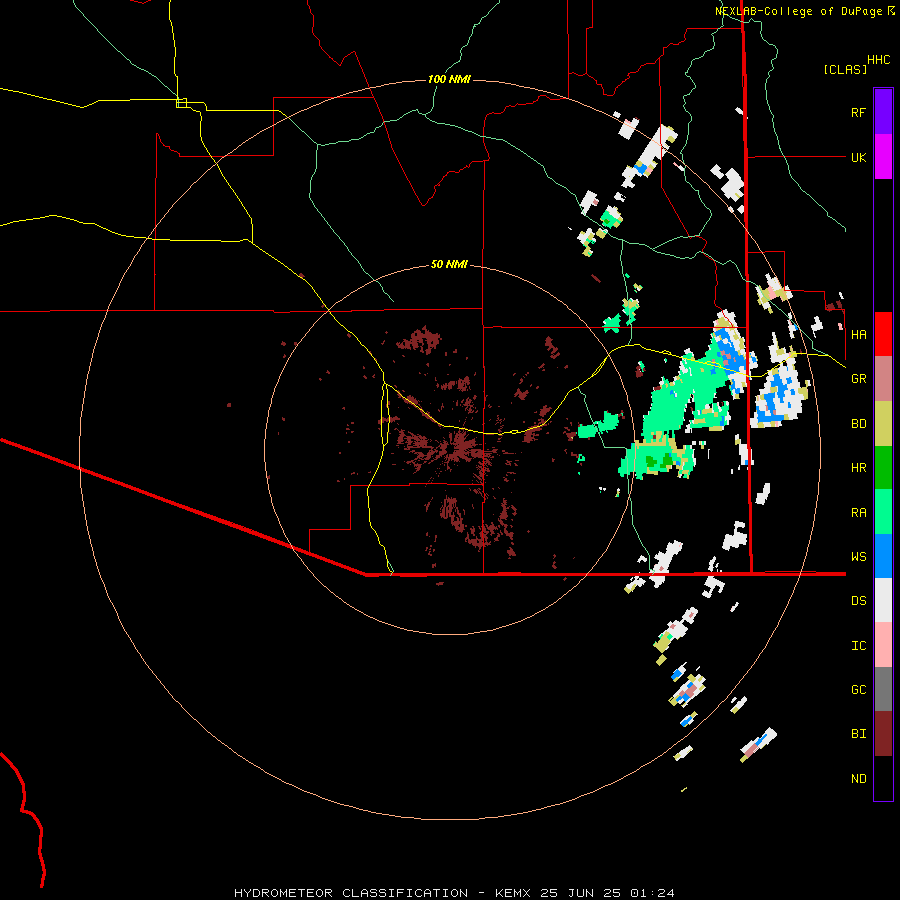Click the "IC" legend label
This screenshot has width=900, height=900.
[x=858, y=646]
